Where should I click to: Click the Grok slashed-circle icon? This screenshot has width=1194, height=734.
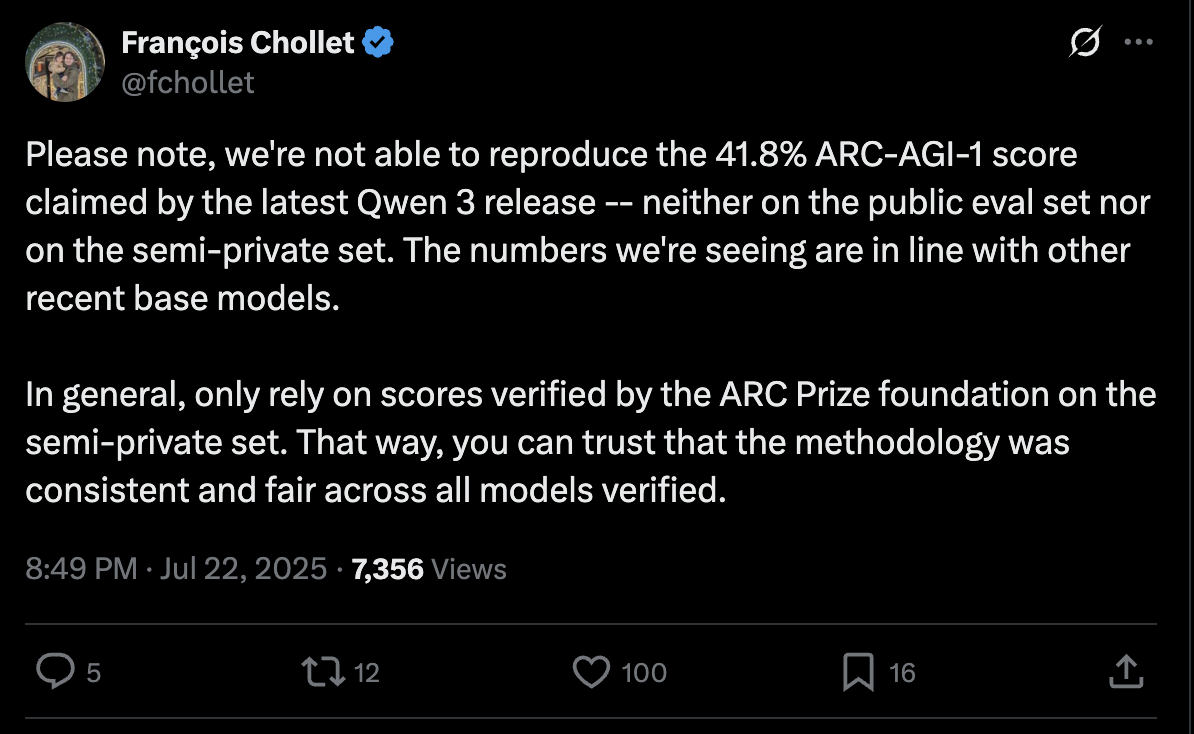point(1085,42)
